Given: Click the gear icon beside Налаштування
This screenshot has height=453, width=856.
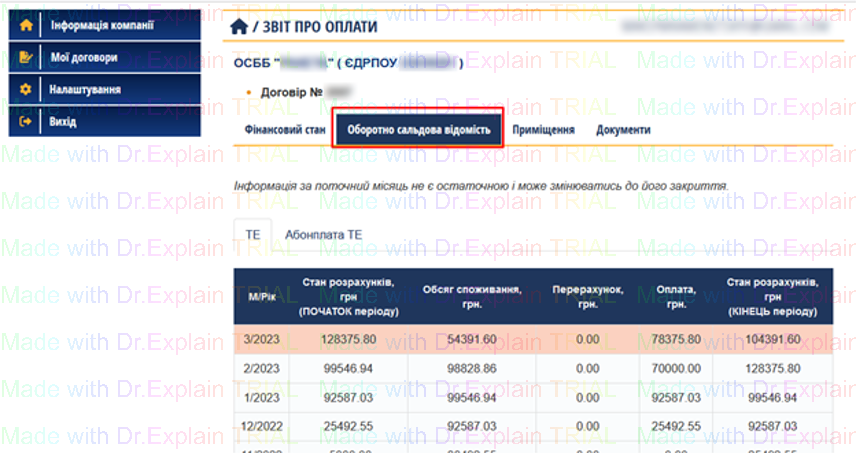Looking at the screenshot, I should pyautogui.click(x=26, y=90).
